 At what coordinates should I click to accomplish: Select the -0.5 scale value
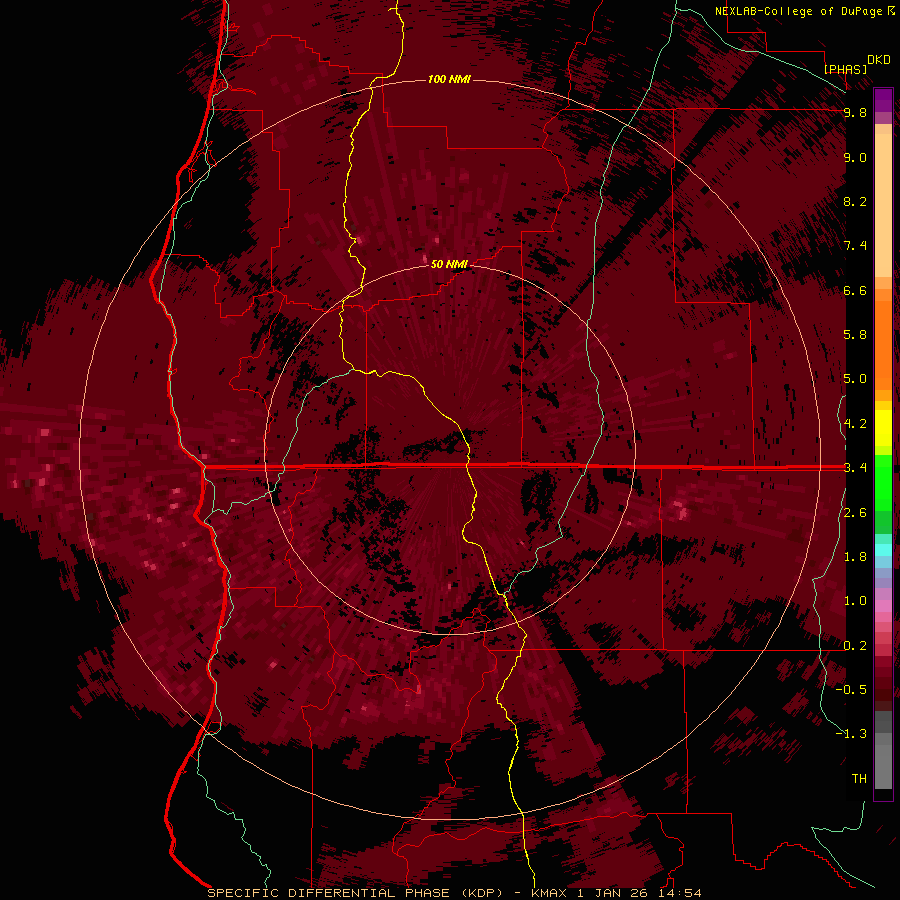point(851,690)
